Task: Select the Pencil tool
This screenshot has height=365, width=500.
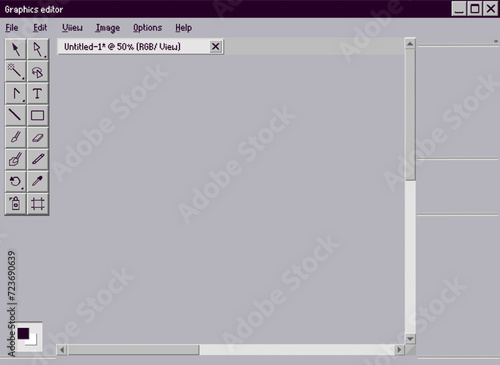Action: [38, 159]
